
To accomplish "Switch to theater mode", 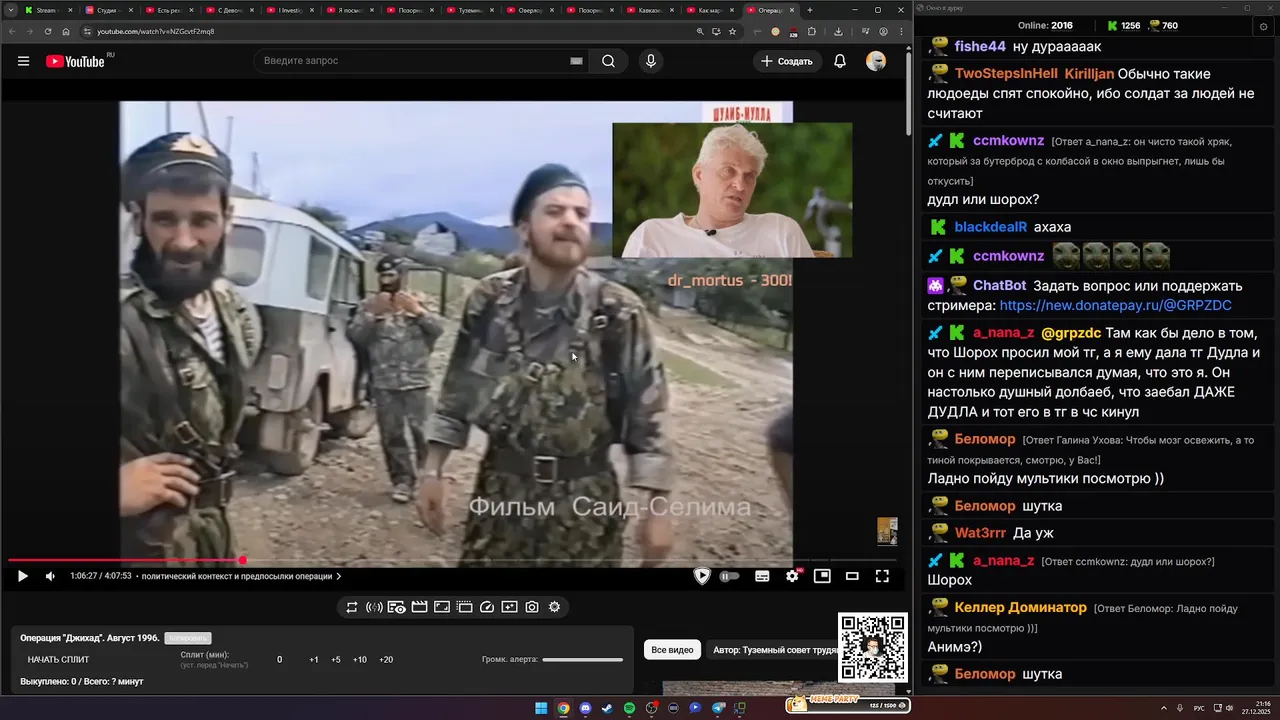I will click(x=852, y=576).
